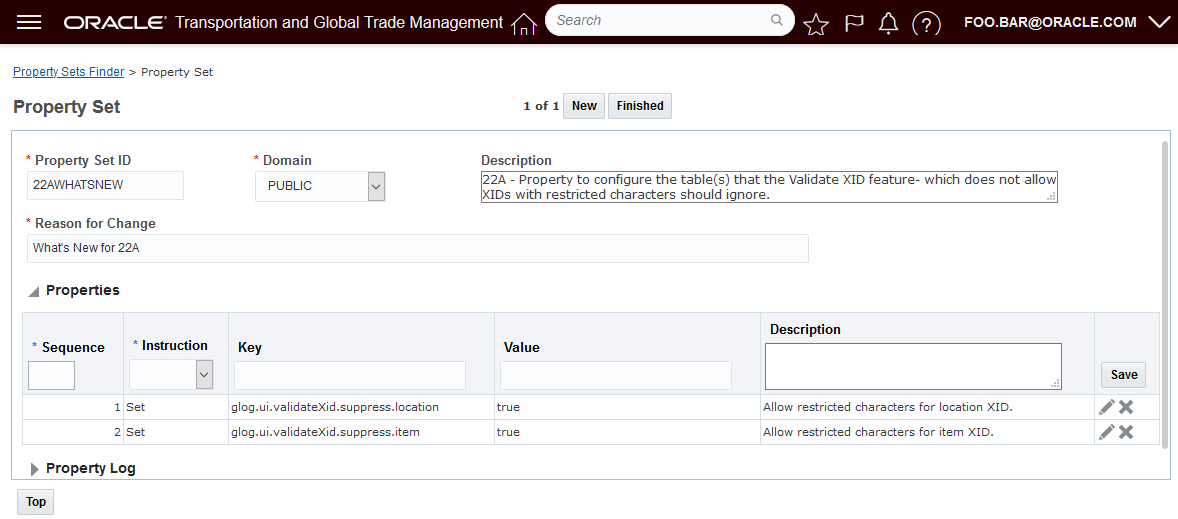Screen dimensions: 1178x519
Task: Open the Favorites star icon
Action: tap(816, 24)
